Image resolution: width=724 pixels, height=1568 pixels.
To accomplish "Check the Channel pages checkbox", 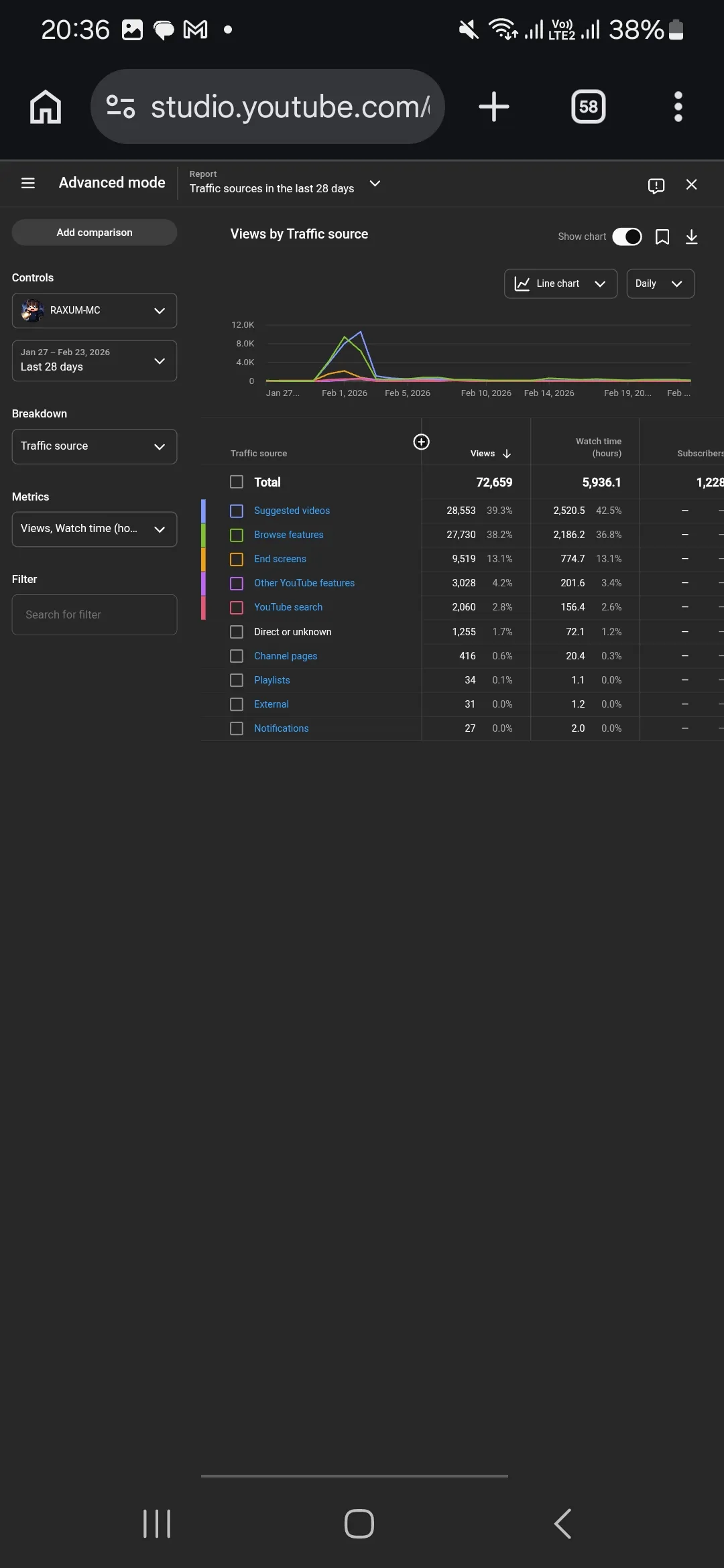I will pyautogui.click(x=237, y=656).
